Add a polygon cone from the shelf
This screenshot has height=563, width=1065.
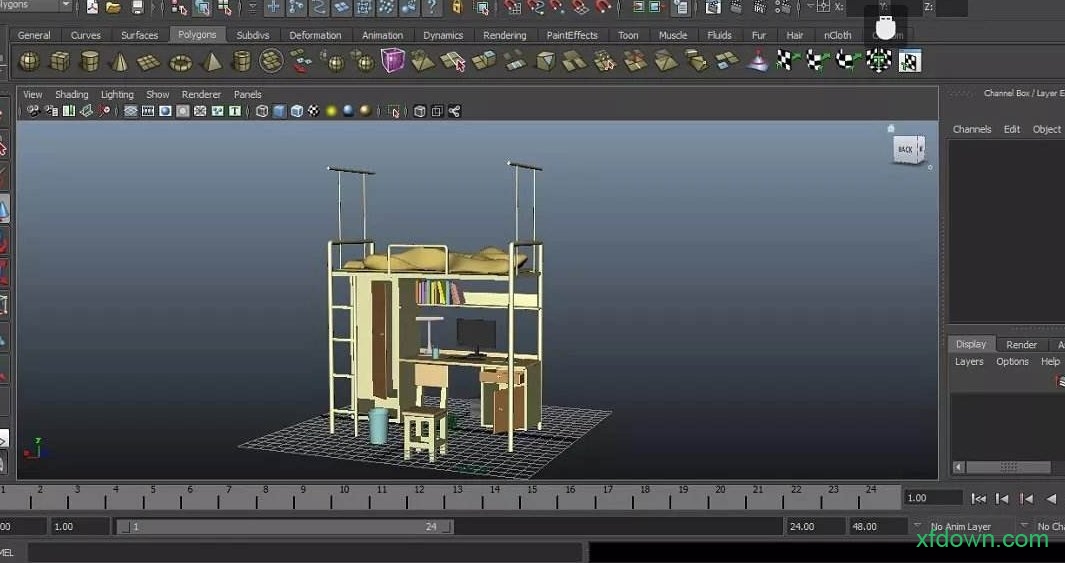click(119, 62)
